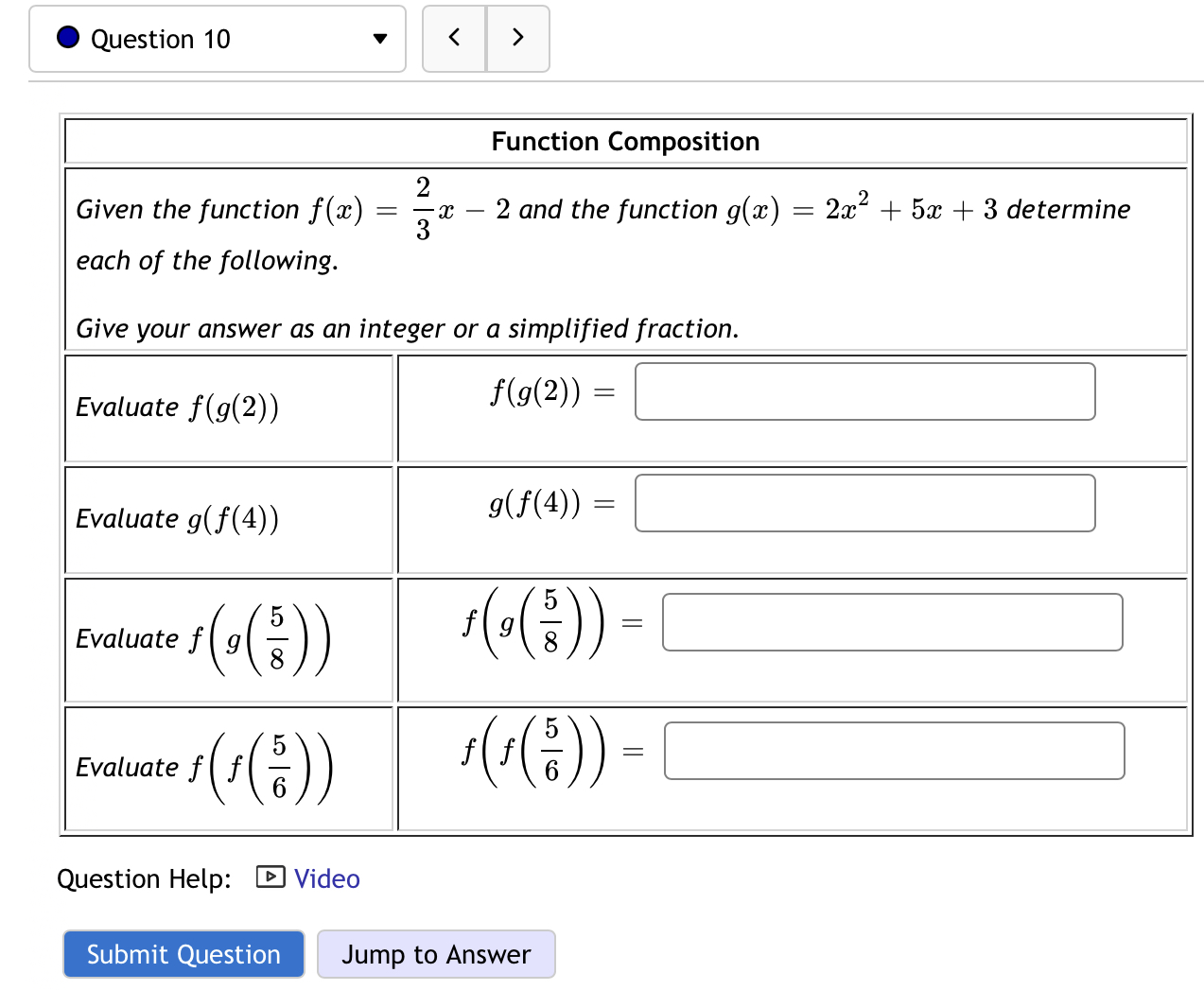
Task: Click the f(f(5/6)) answer box
Action: pyautogui.click(x=893, y=750)
